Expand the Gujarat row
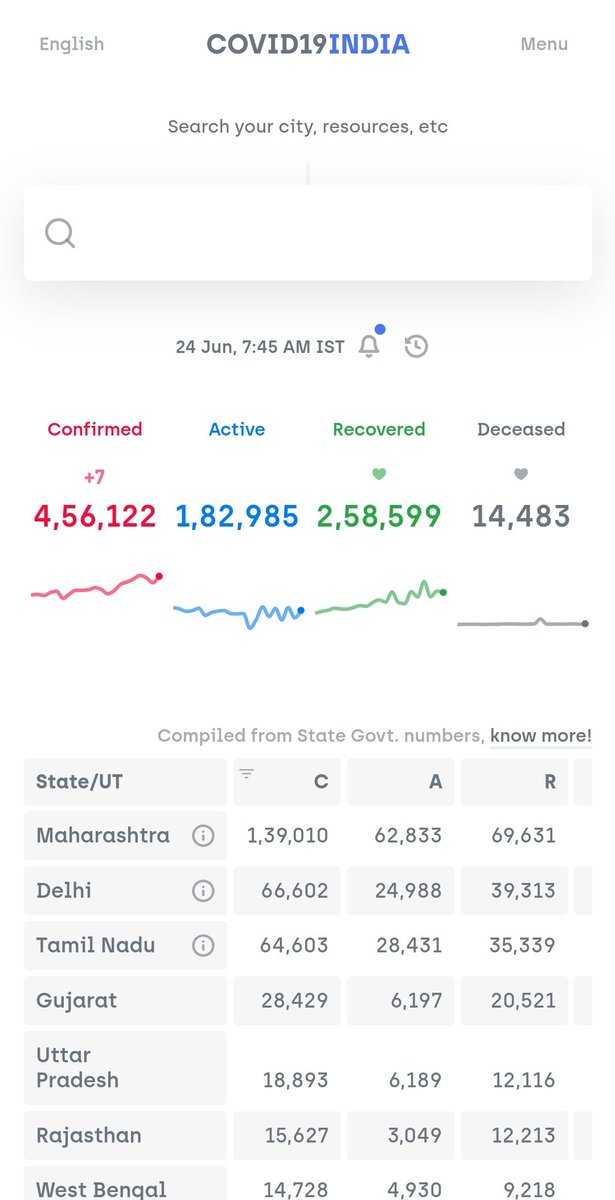 tap(308, 1000)
